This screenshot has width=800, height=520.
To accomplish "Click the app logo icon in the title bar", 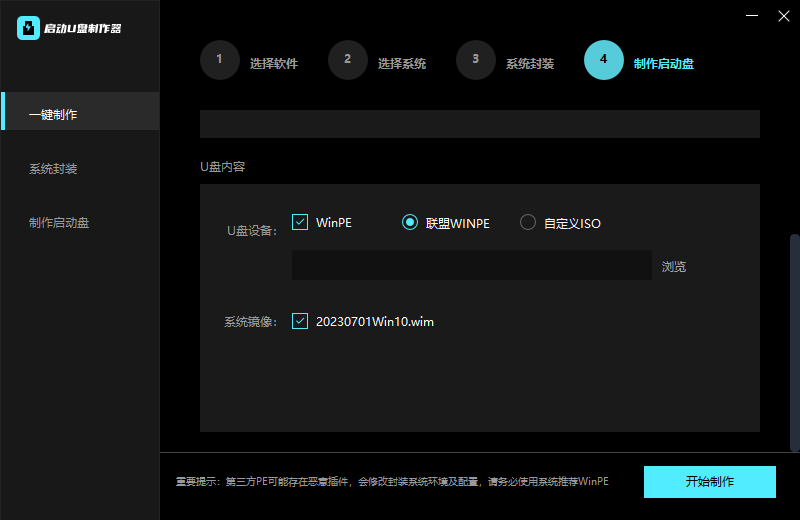I will point(28,28).
